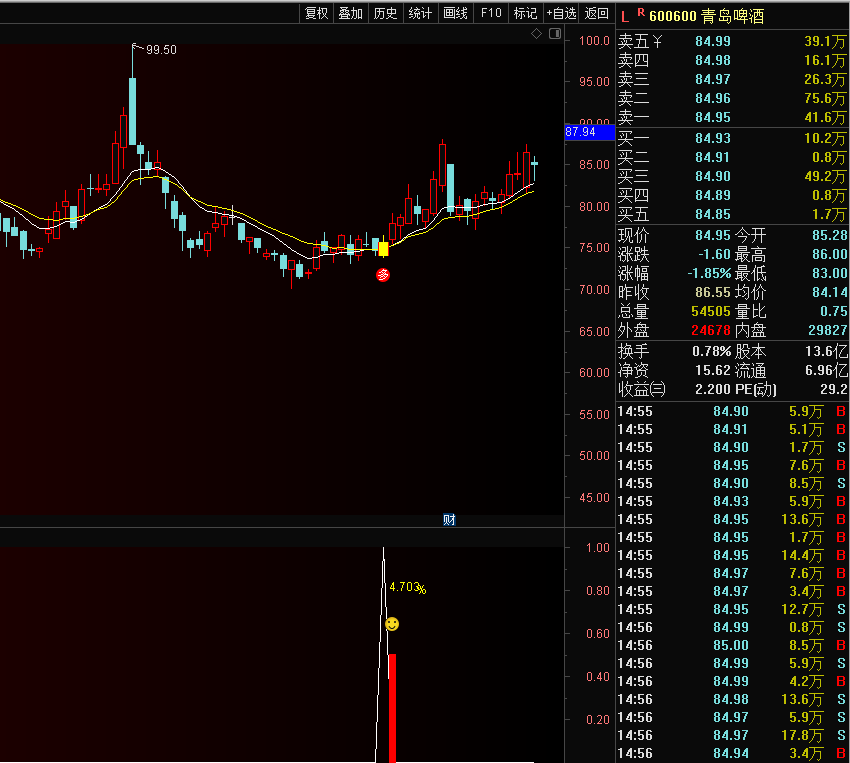This screenshot has width=850, height=763.
Task: Click the 返回 back button
Action: click(597, 13)
